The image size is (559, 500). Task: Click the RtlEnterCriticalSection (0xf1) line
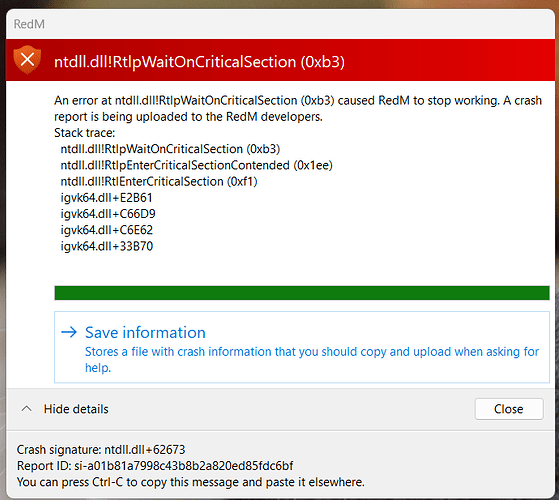click(159, 181)
